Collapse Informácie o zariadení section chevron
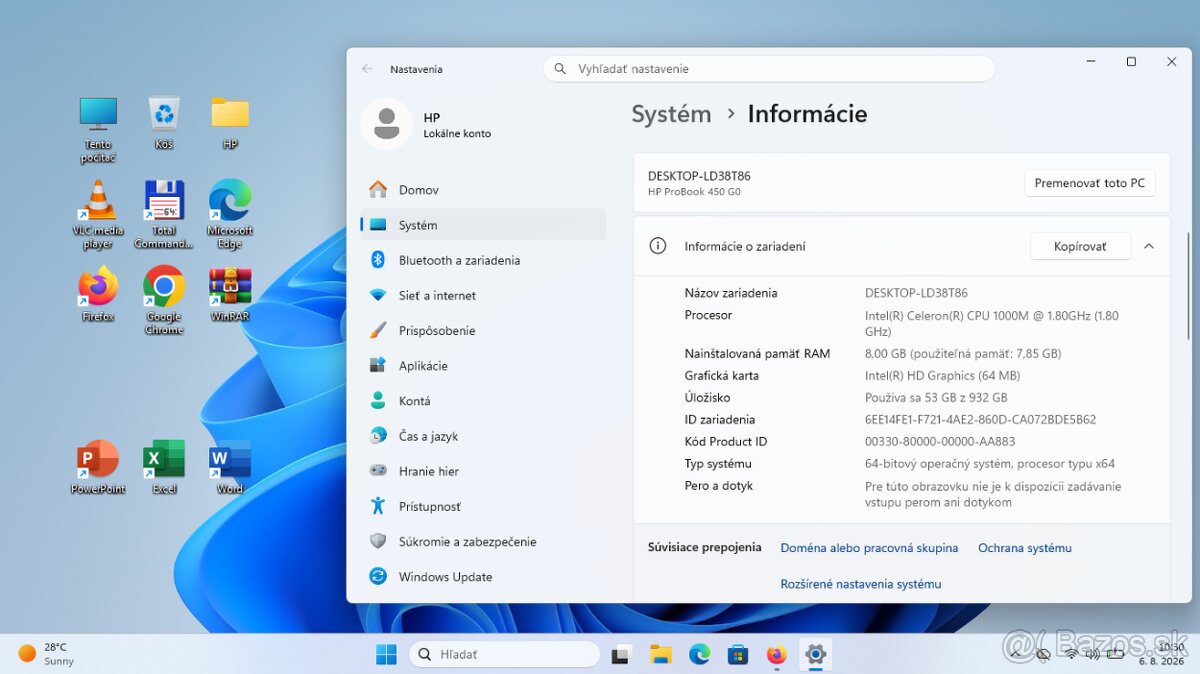 pos(1149,246)
